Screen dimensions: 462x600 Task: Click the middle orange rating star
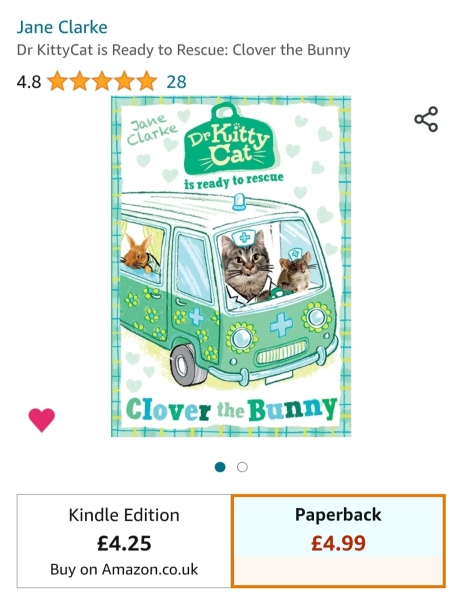(x=102, y=81)
